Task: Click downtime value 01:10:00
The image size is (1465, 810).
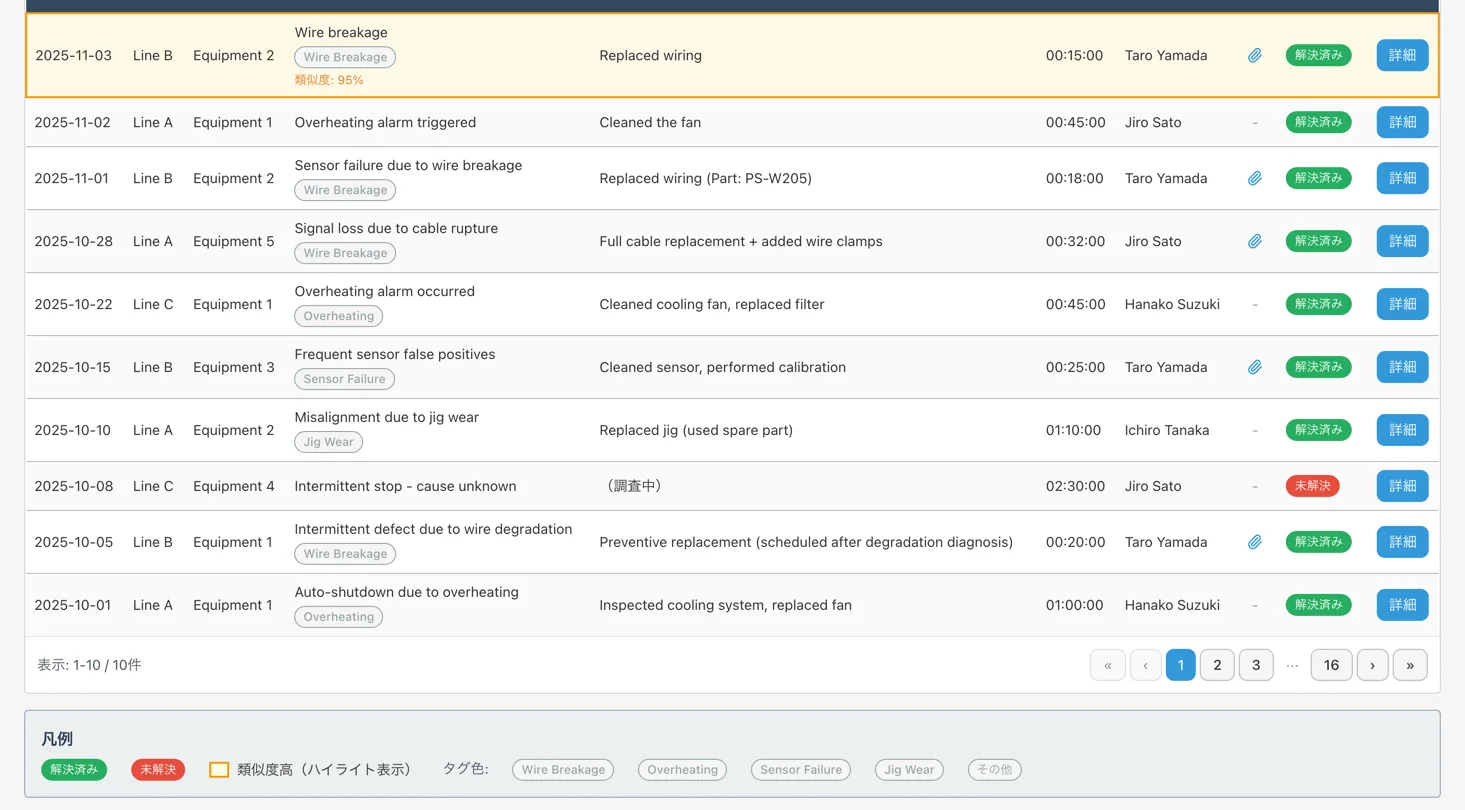Action: pos(1073,430)
